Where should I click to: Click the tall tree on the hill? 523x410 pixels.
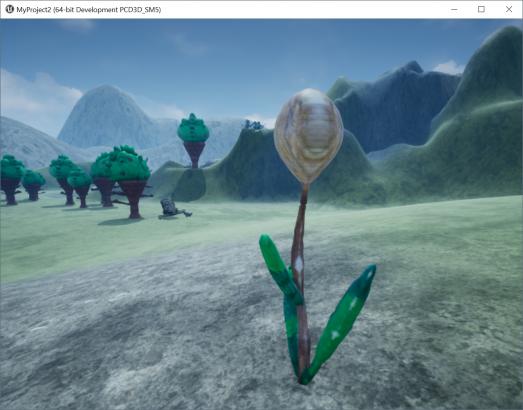coord(193,141)
